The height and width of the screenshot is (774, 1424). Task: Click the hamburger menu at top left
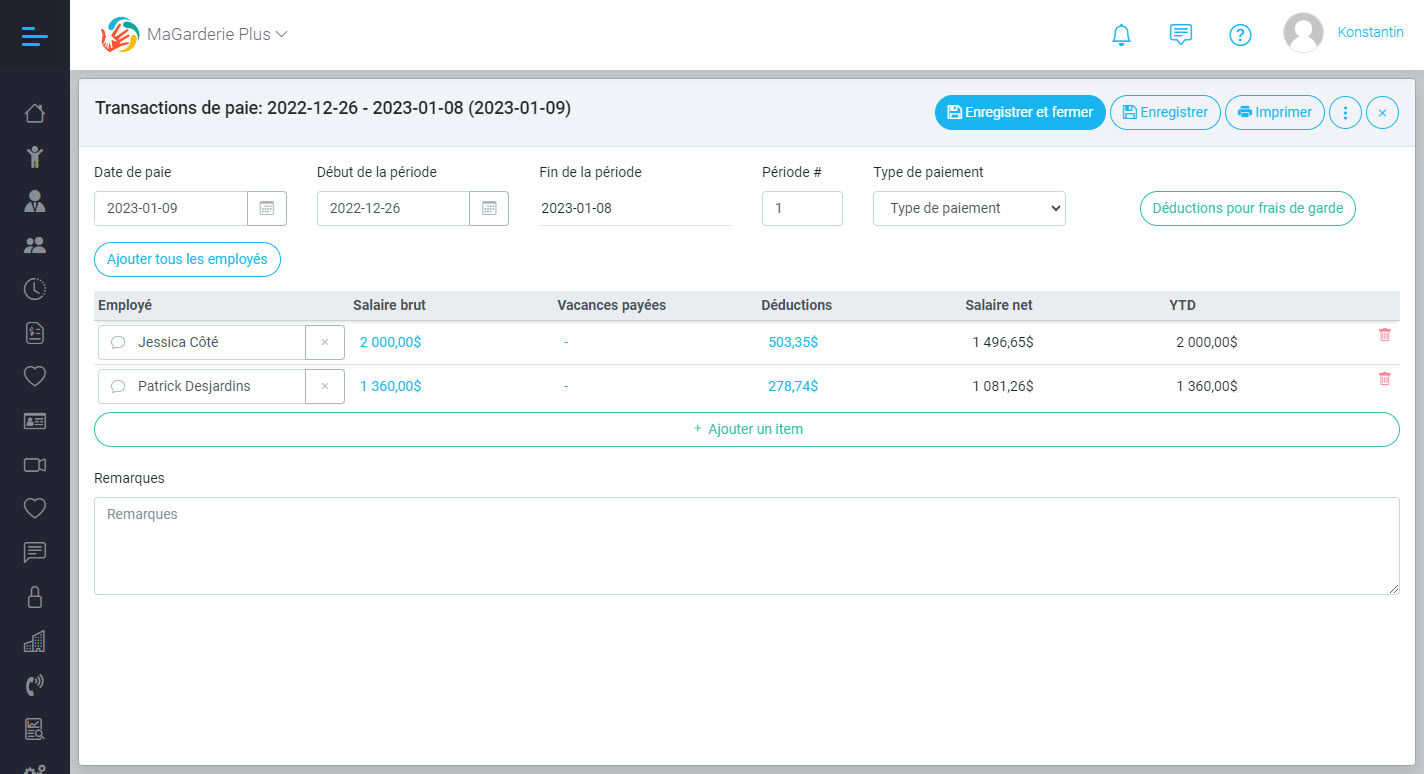click(x=33, y=35)
